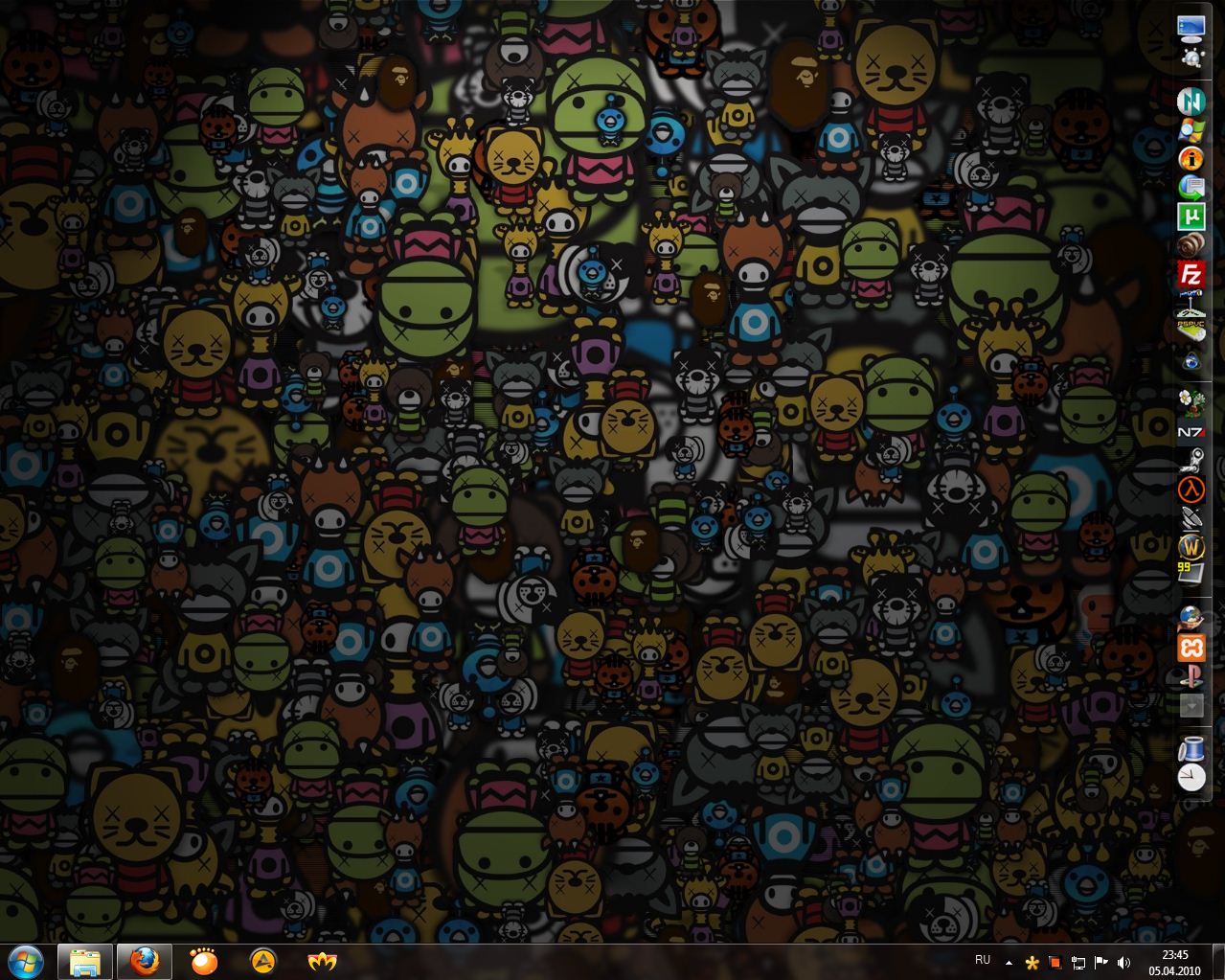Open the orange crown-shaped taskbar icon
This screenshot has width=1225, height=980.
(322, 961)
